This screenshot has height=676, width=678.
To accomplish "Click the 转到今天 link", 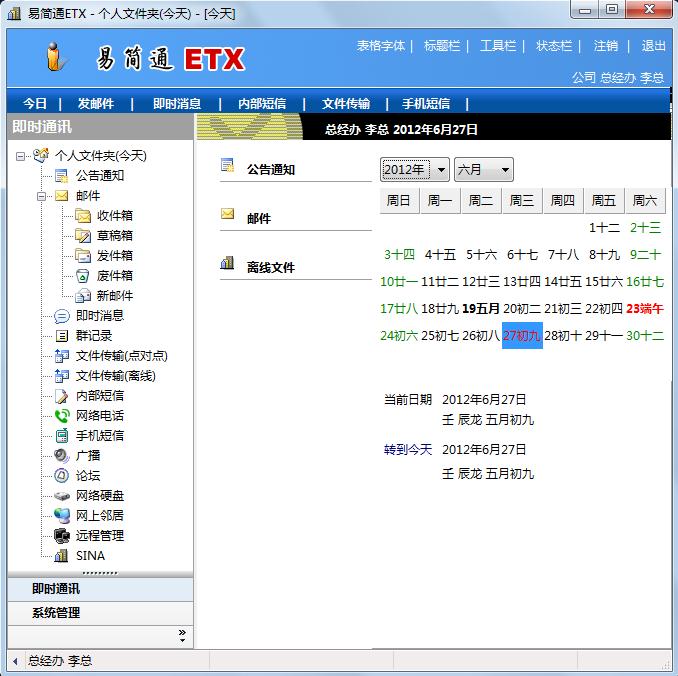I will click(x=408, y=450).
